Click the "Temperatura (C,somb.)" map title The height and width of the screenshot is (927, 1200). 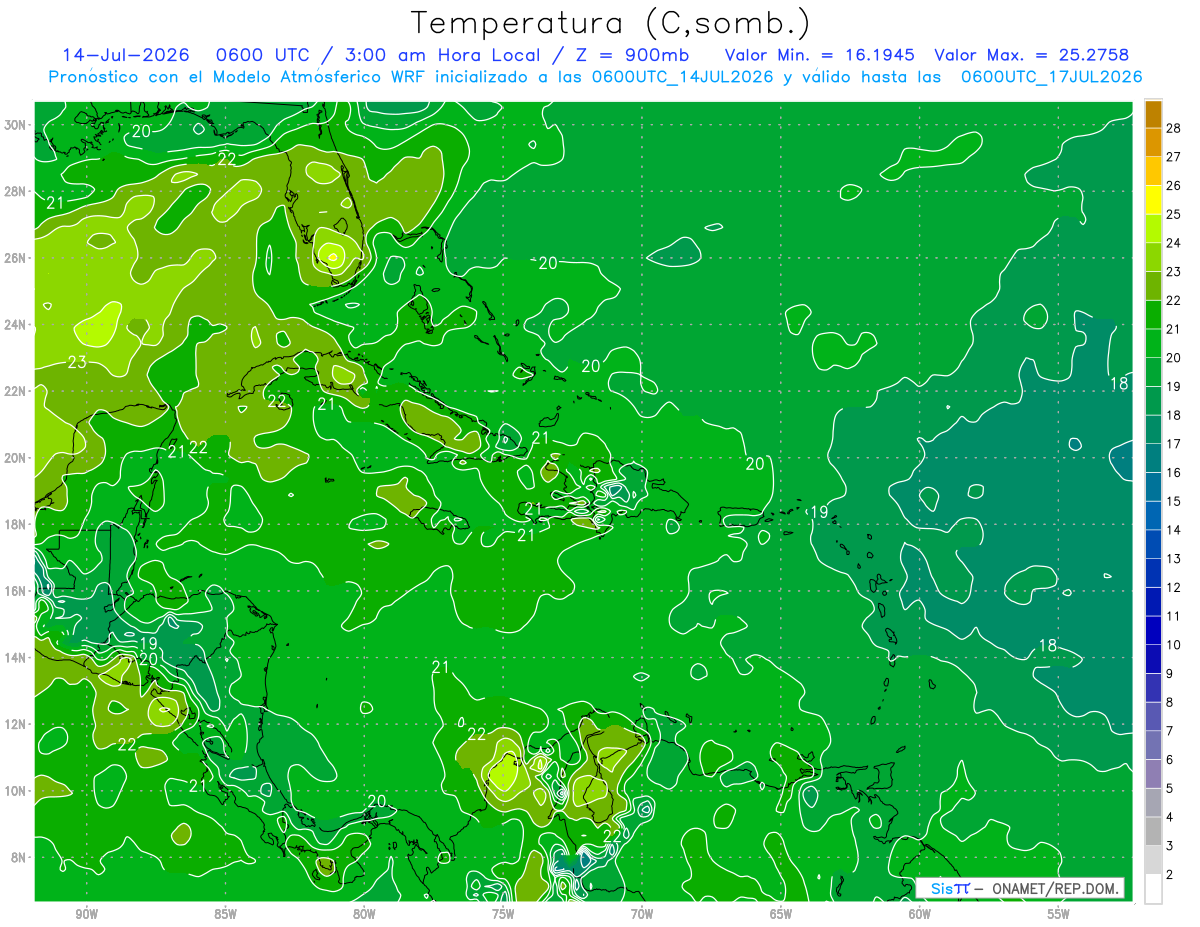click(x=611, y=23)
